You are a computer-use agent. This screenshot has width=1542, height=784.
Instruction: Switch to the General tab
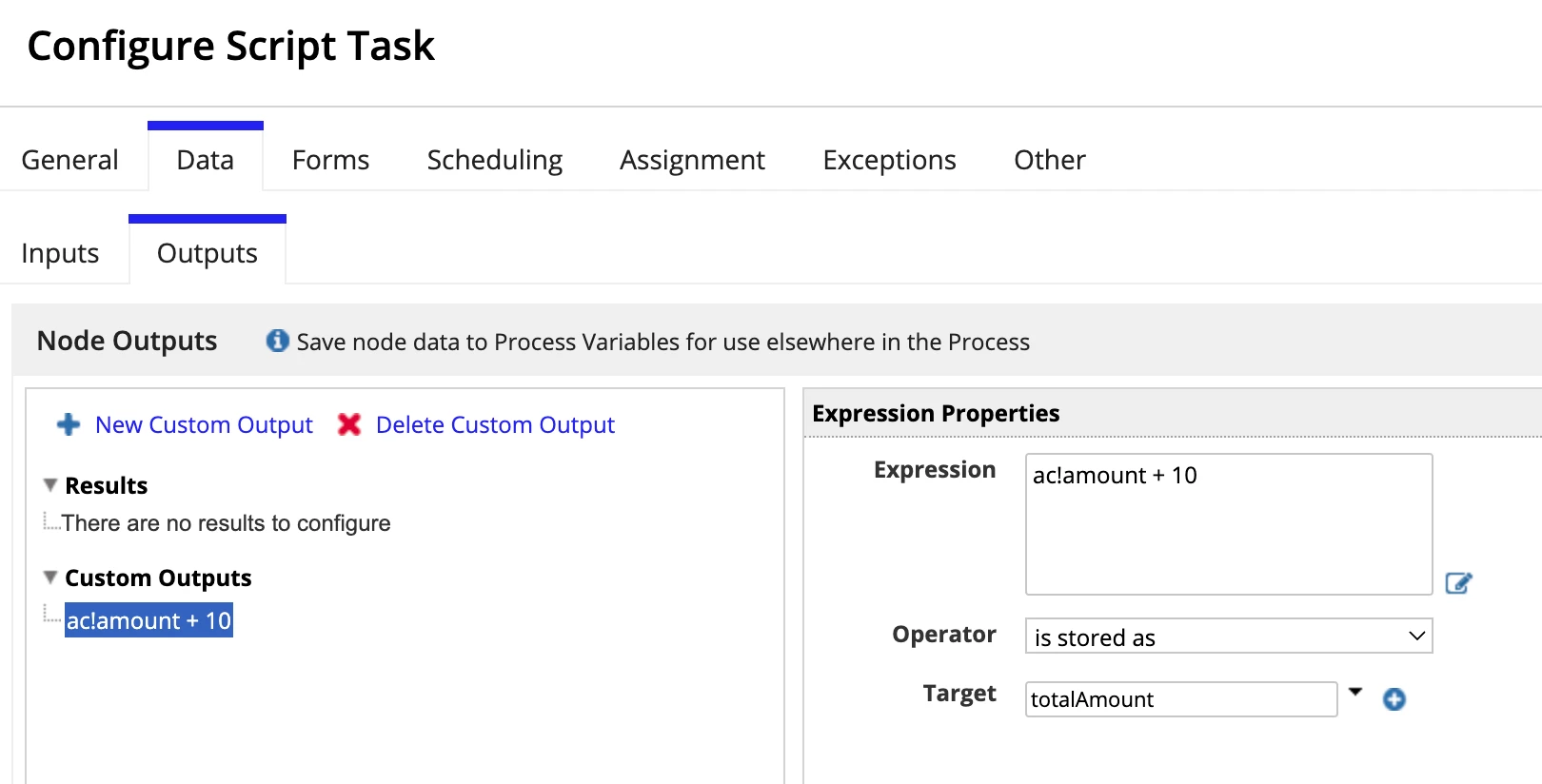[x=70, y=160]
